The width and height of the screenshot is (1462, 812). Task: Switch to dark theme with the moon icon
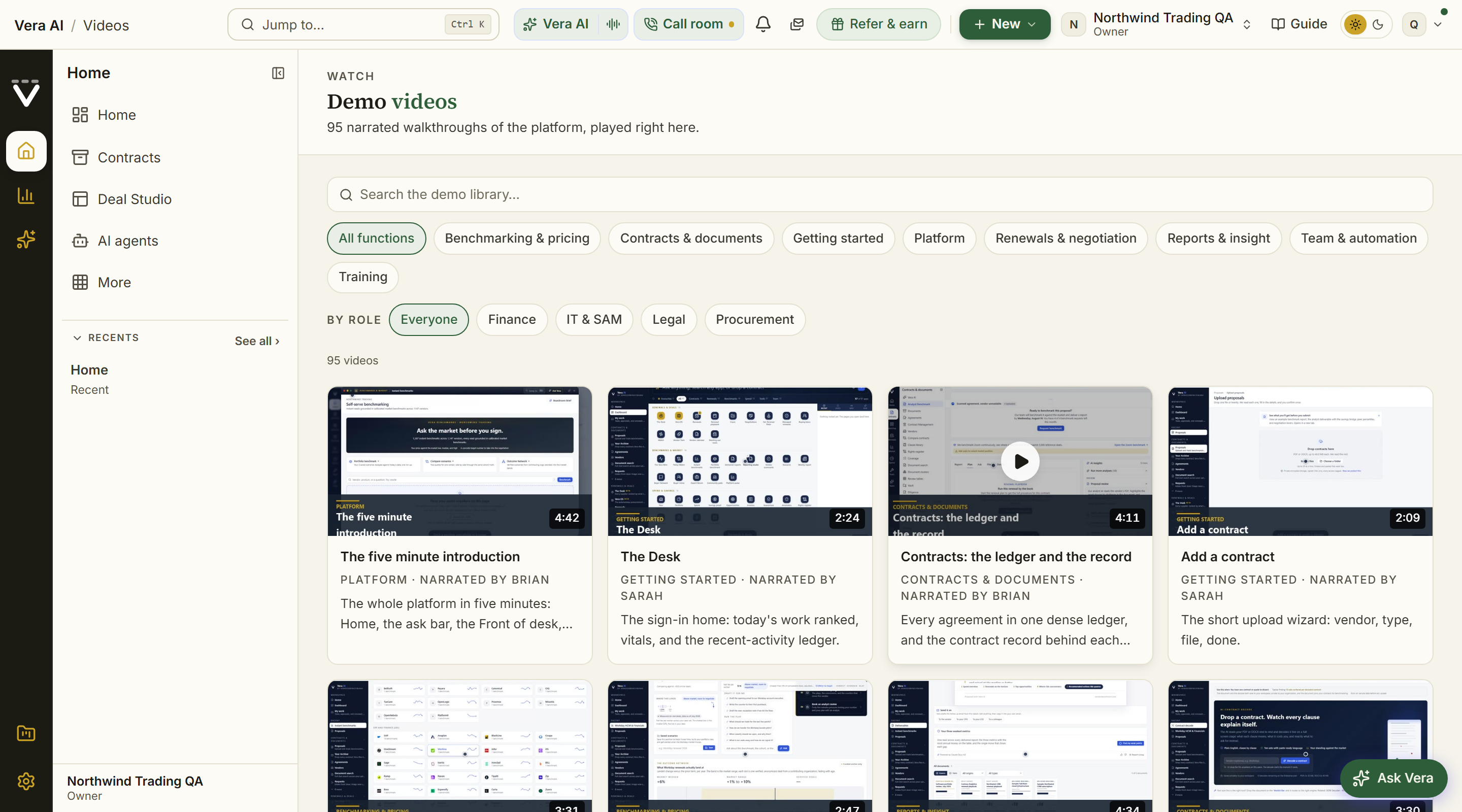click(1378, 24)
